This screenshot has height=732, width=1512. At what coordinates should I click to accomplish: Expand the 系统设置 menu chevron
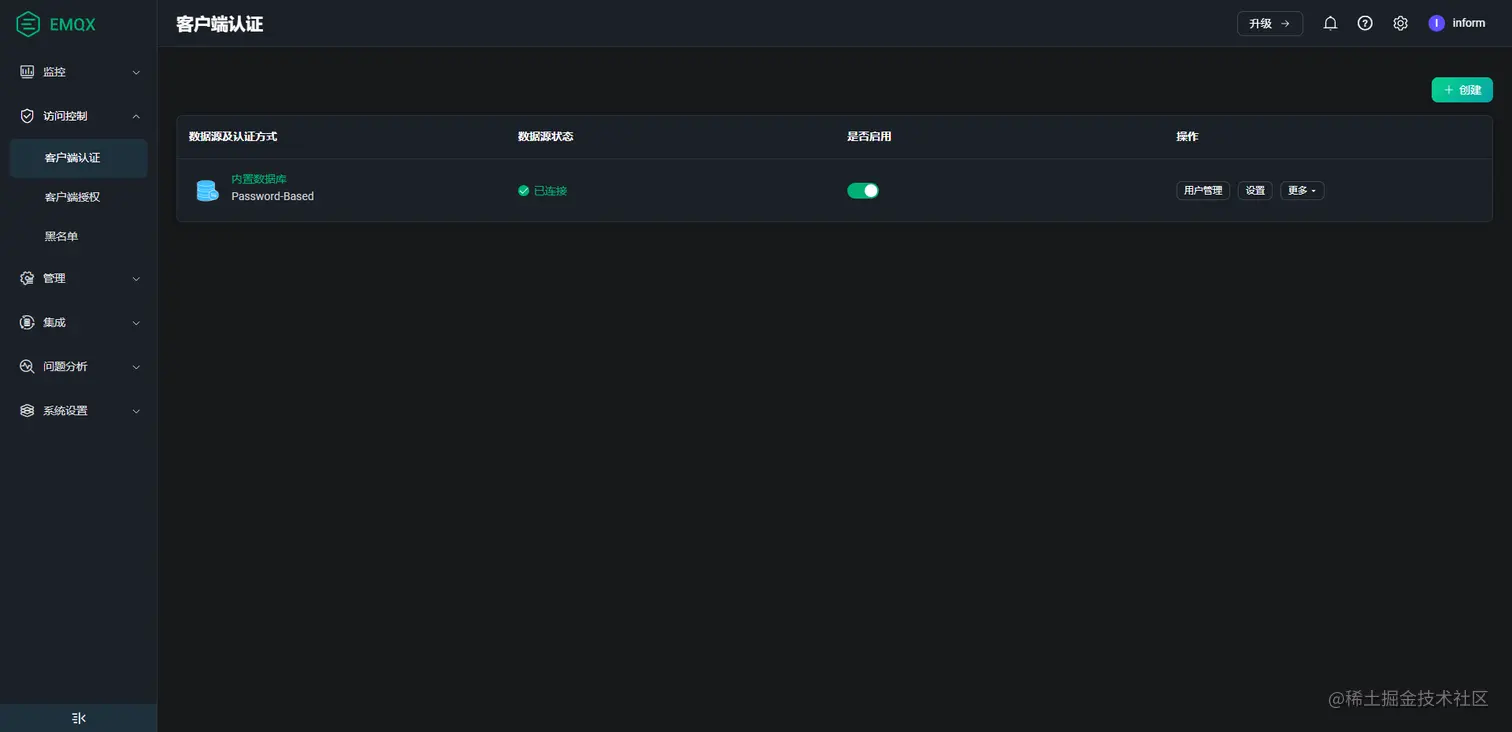click(137, 410)
